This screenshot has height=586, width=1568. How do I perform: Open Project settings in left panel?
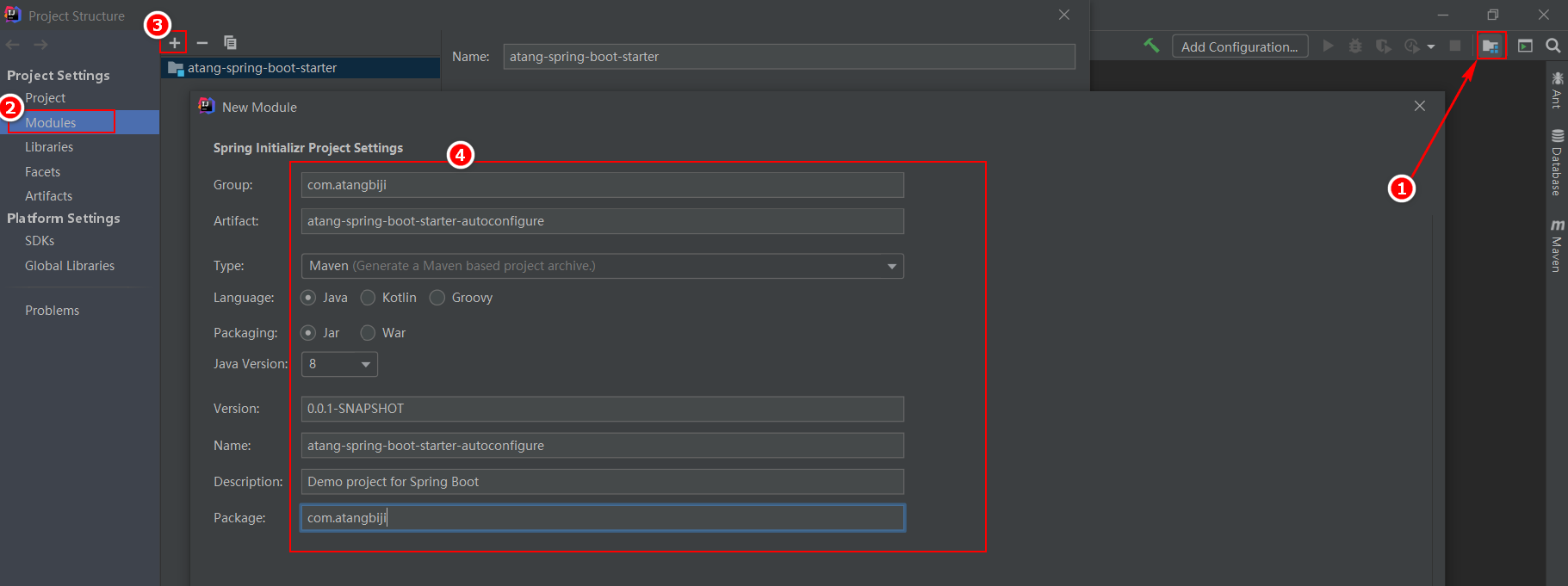[45, 98]
